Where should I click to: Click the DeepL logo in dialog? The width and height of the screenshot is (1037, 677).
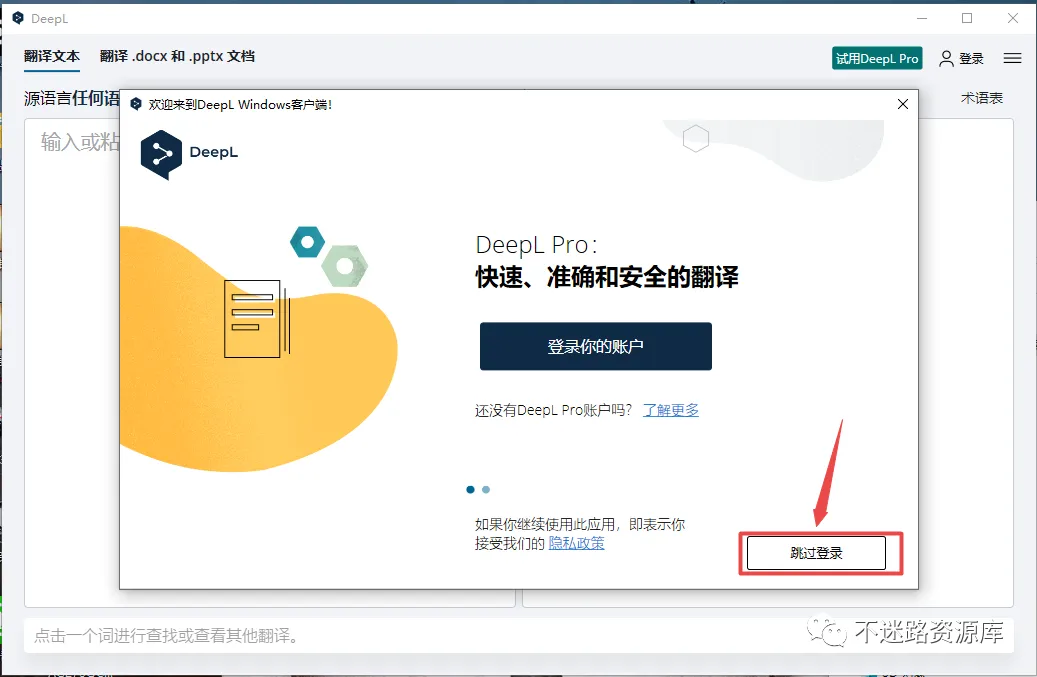[189, 153]
